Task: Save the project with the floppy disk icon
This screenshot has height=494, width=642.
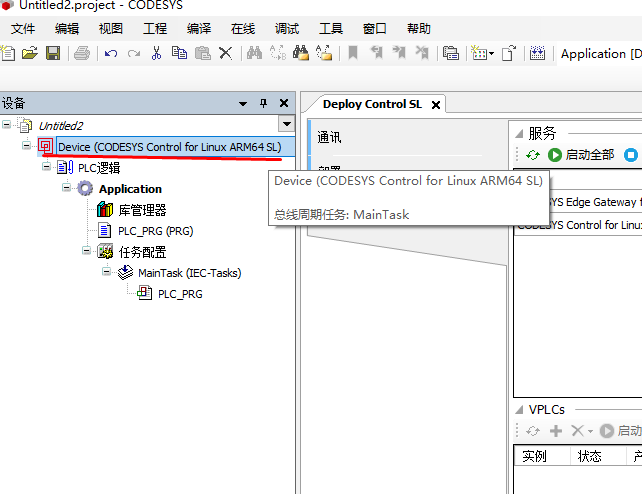Action: pos(53,53)
